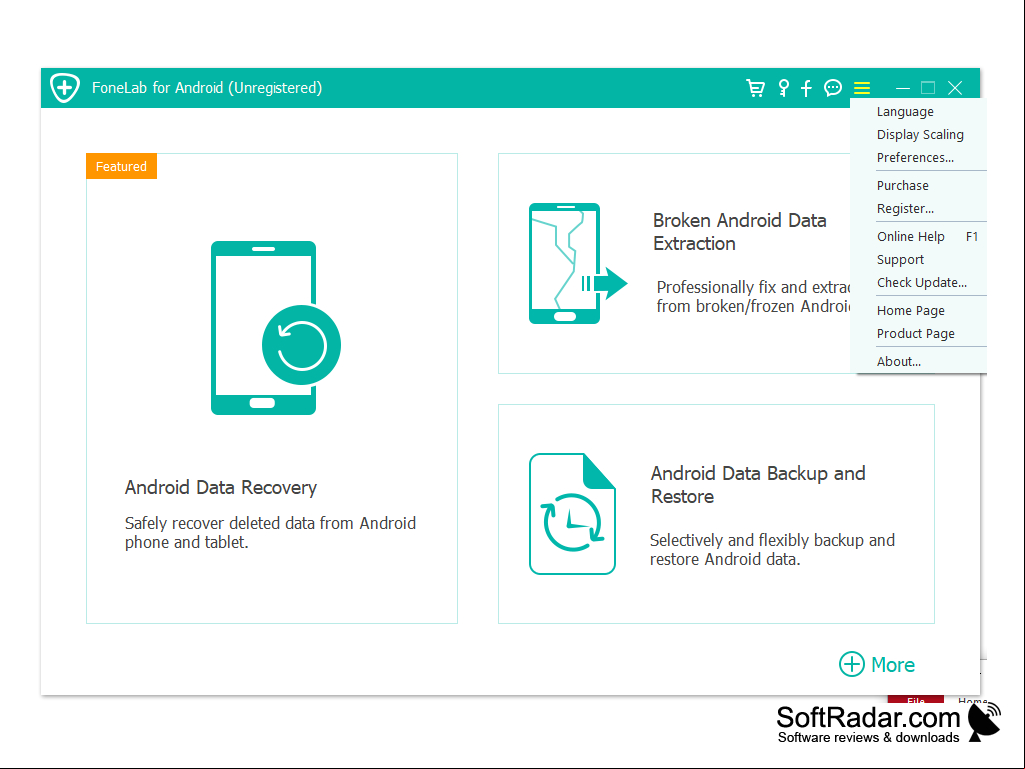Screen dimensions: 1025x769
Task: Click the More link
Action: (893, 665)
